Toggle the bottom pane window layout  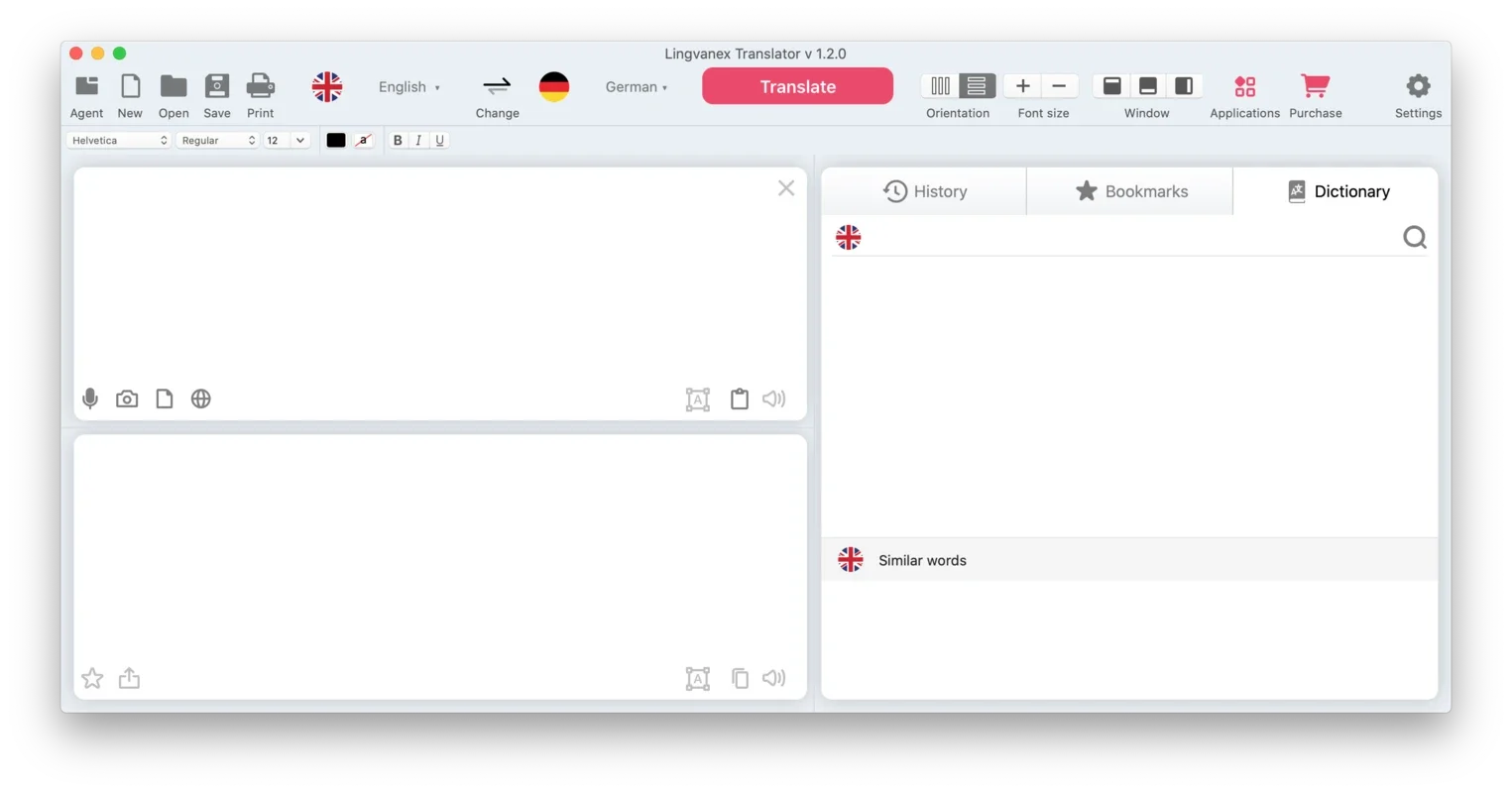coord(1148,86)
